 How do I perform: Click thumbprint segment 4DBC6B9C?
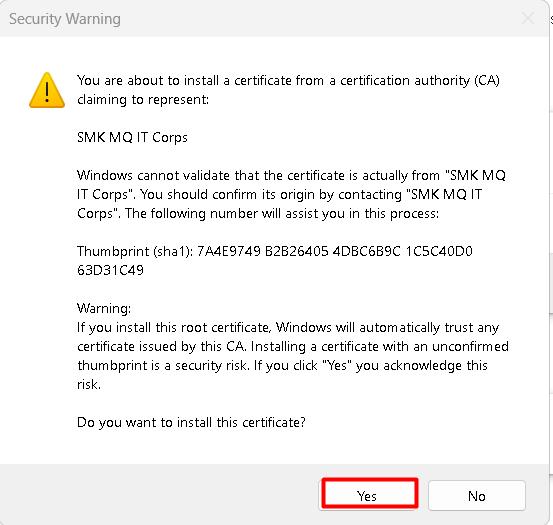pos(367,251)
